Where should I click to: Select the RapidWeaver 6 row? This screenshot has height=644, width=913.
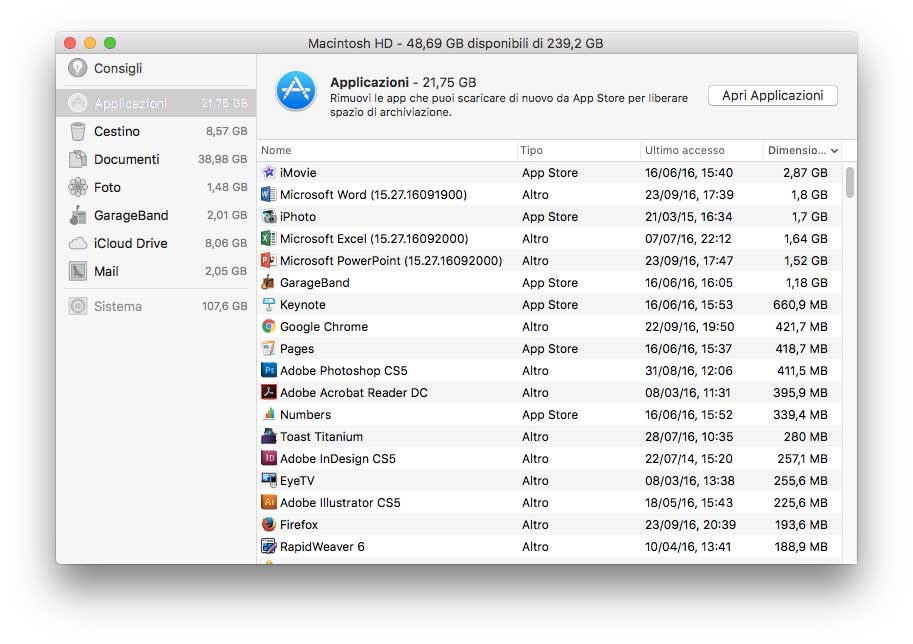(548, 547)
